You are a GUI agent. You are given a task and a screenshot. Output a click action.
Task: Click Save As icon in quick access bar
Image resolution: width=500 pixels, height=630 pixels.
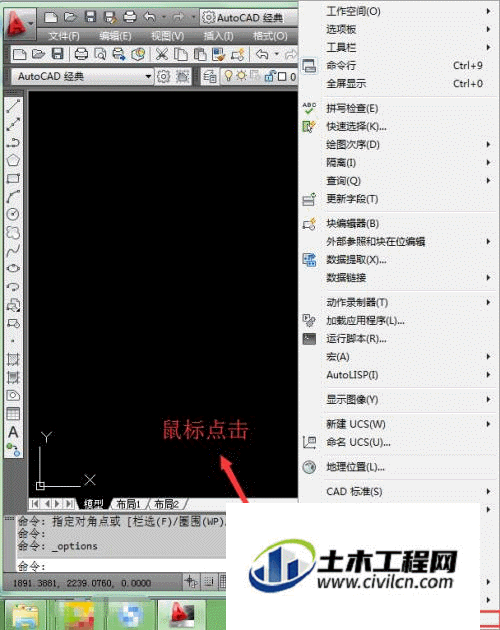tap(110, 17)
